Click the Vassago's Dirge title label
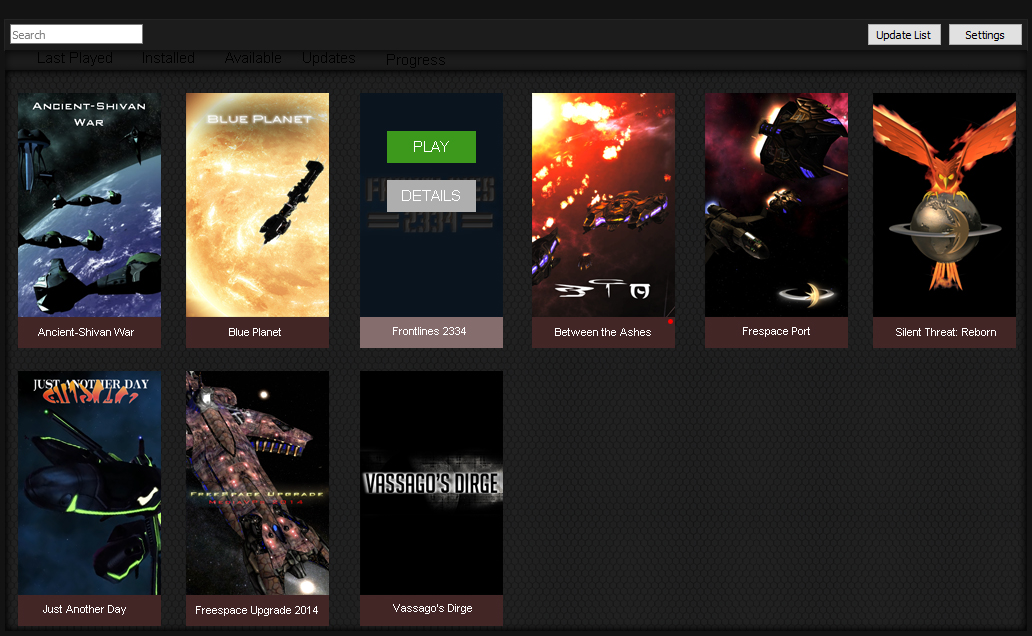 [x=431, y=609]
